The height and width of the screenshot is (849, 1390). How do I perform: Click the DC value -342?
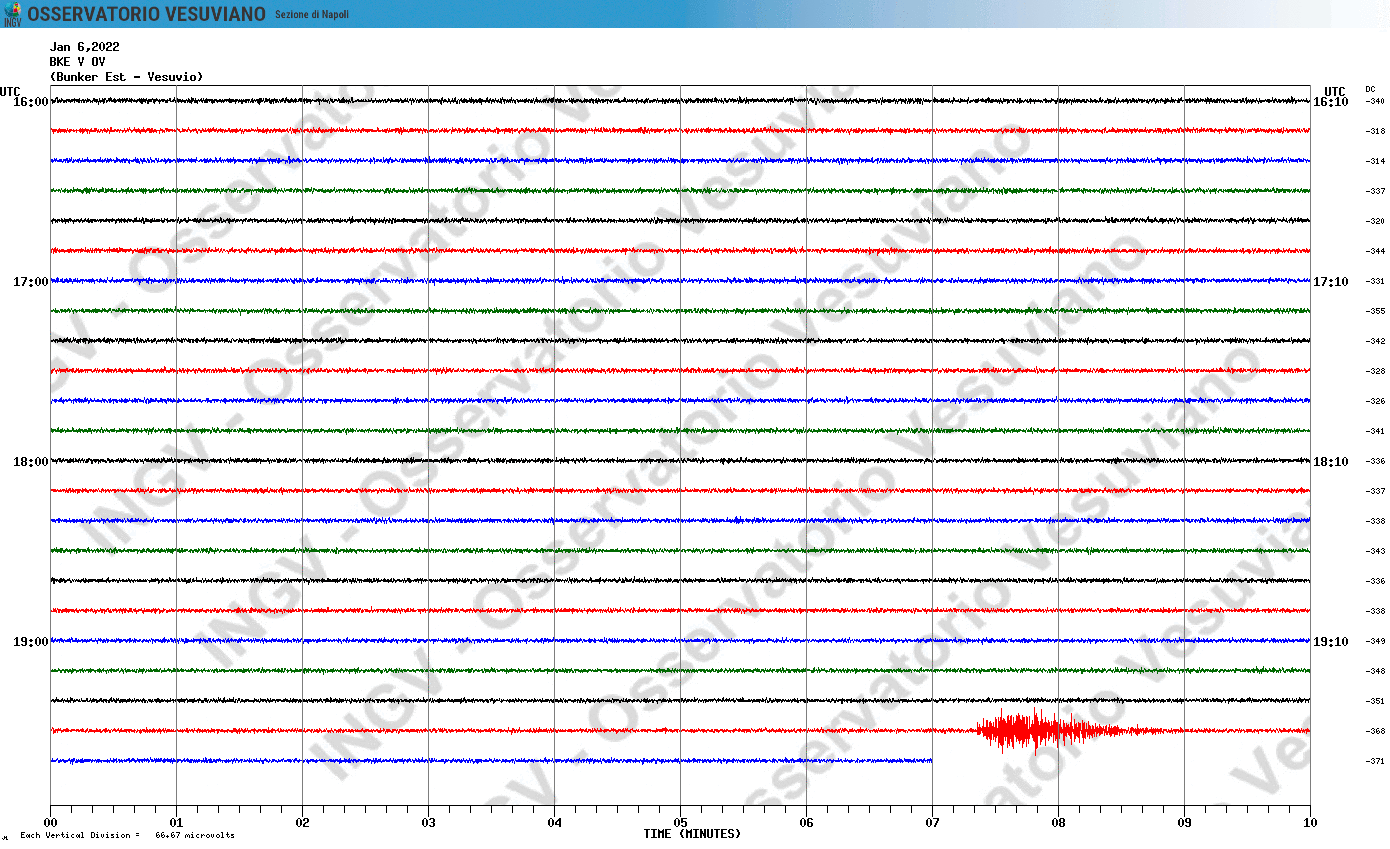coord(1376,341)
